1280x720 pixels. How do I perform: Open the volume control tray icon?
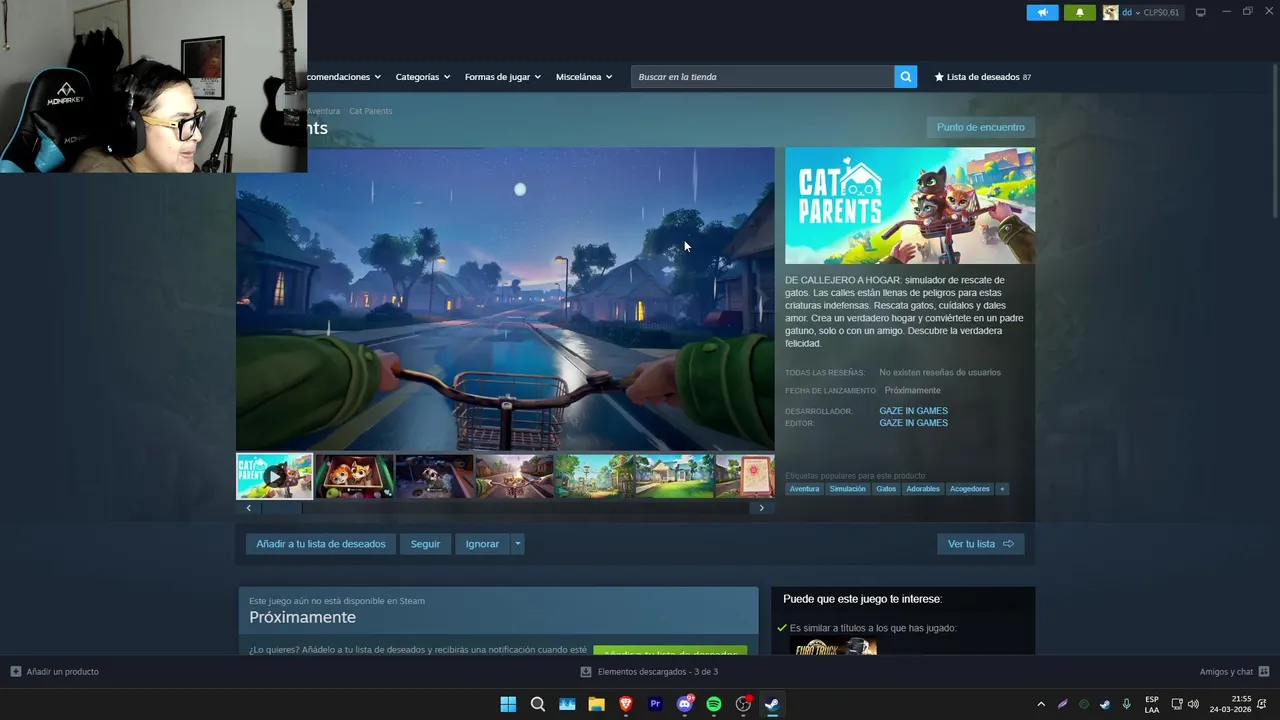coord(1193,704)
